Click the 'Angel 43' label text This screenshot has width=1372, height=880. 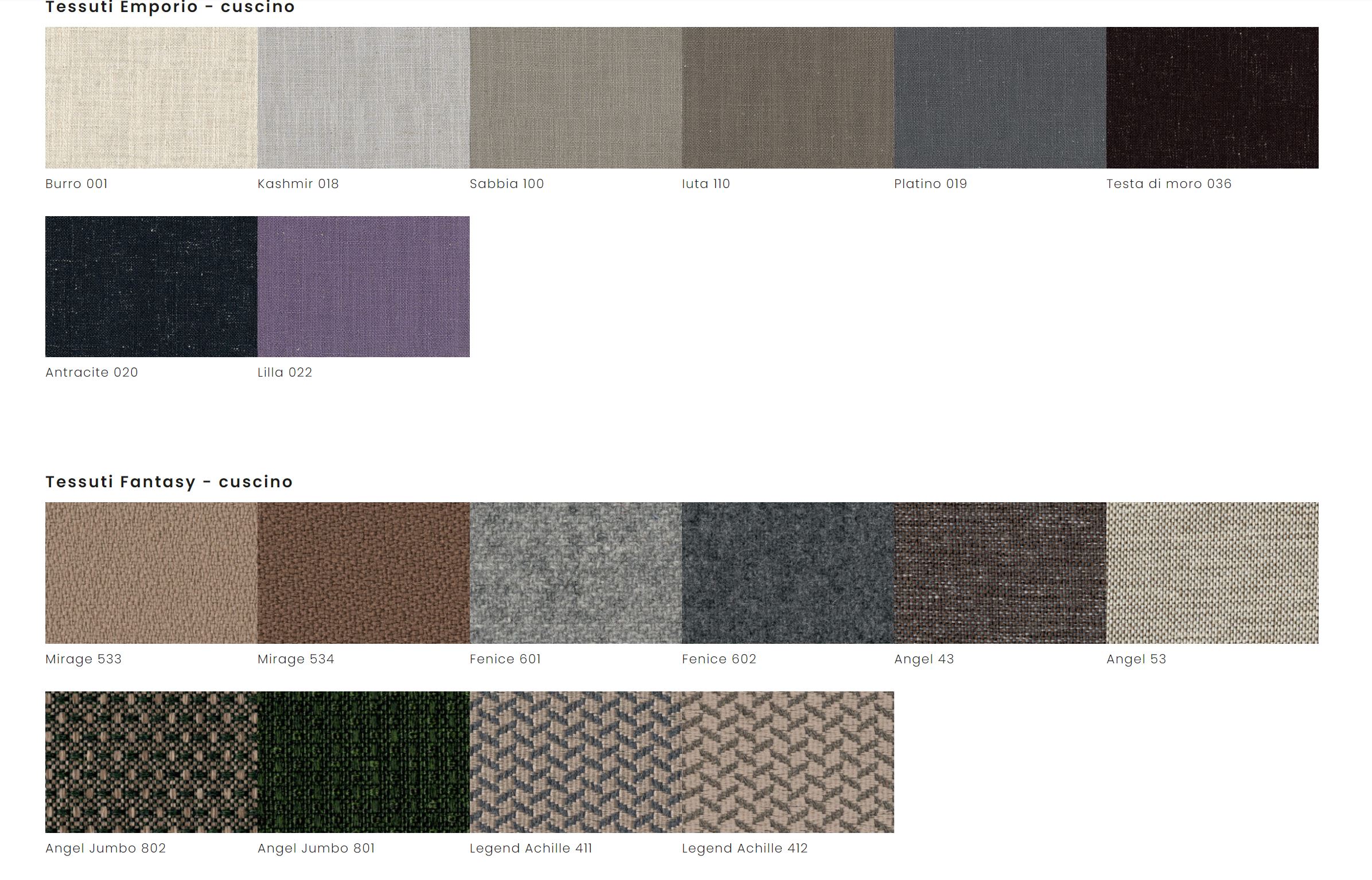(x=924, y=659)
